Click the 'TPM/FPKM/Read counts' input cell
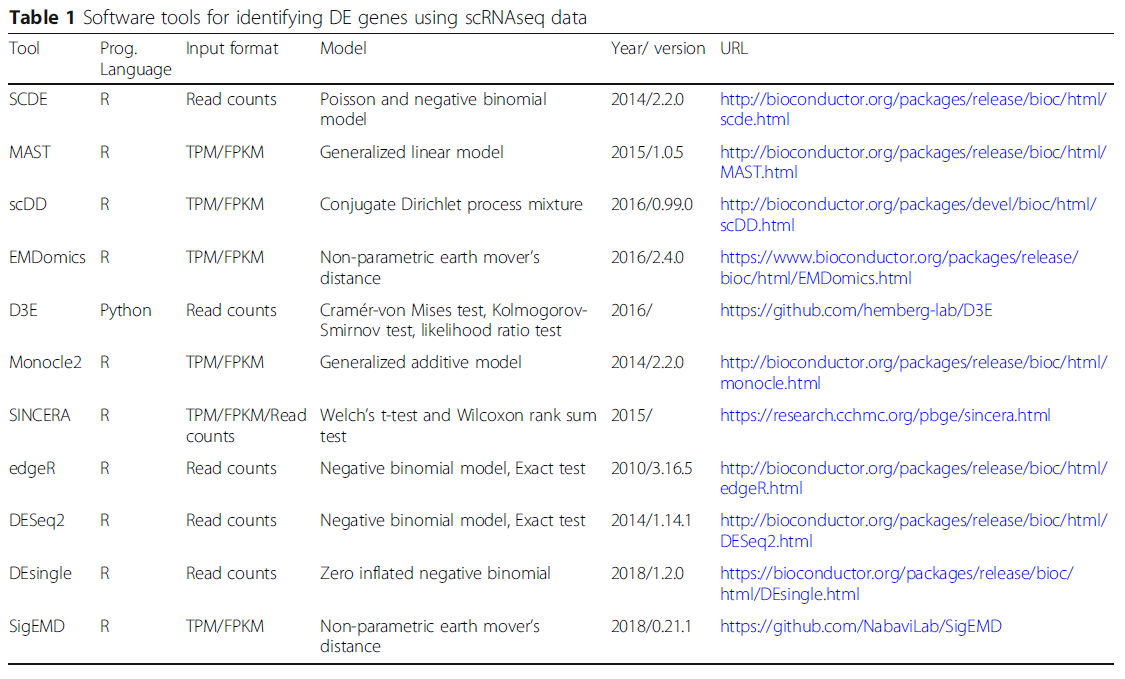This screenshot has width=1125, height=679. point(246,426)
